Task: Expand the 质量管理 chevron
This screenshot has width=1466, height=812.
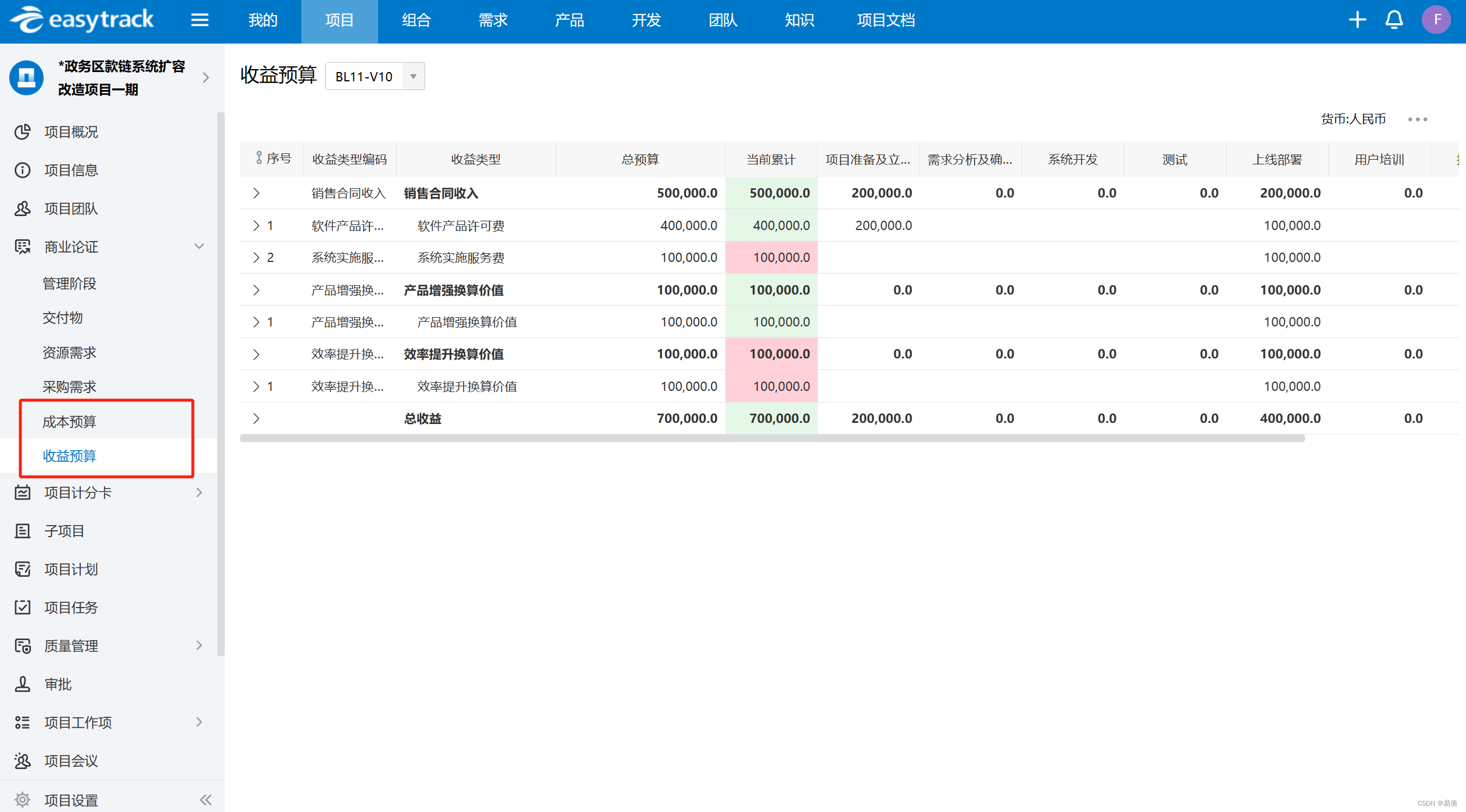Action: pos(199,645)
